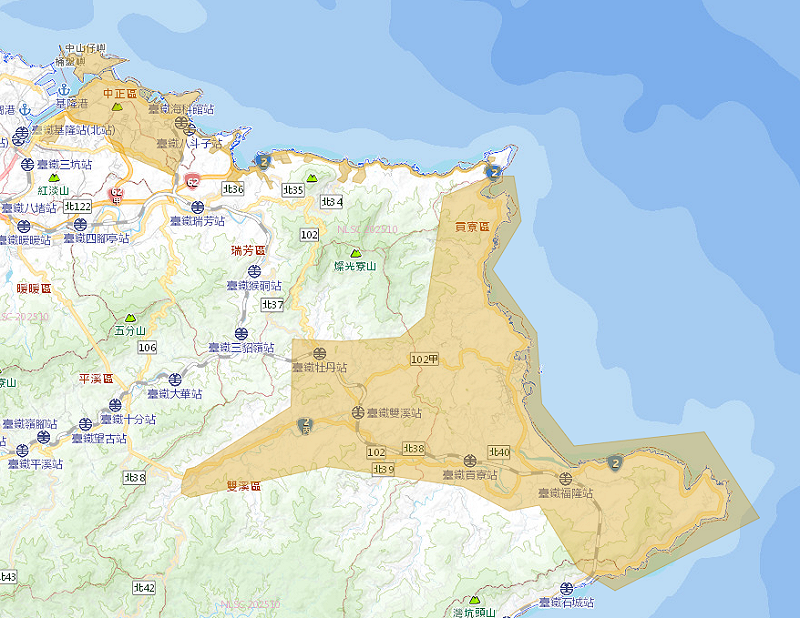Screen dimensions: 800x618
Task: Select the 臺鐵平溪站 station marker
Action: coord(23,450)
